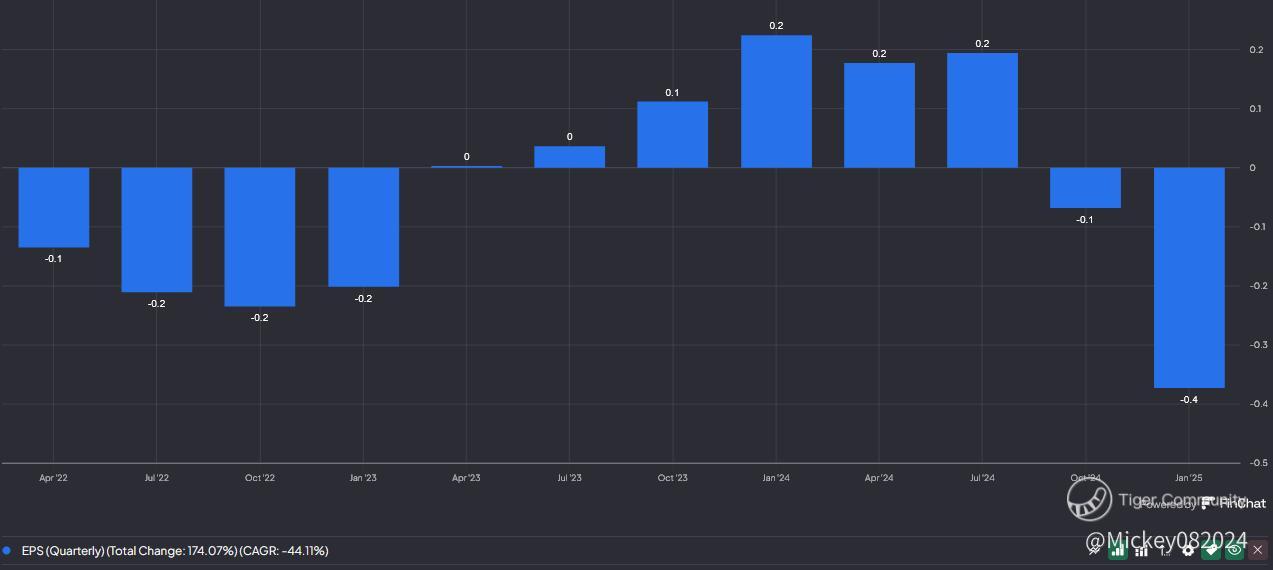Click the Jan '23 x-axis label
The height and width of the screenshot is (570, 1273).
pyautogui.click(x=363, y=478)
